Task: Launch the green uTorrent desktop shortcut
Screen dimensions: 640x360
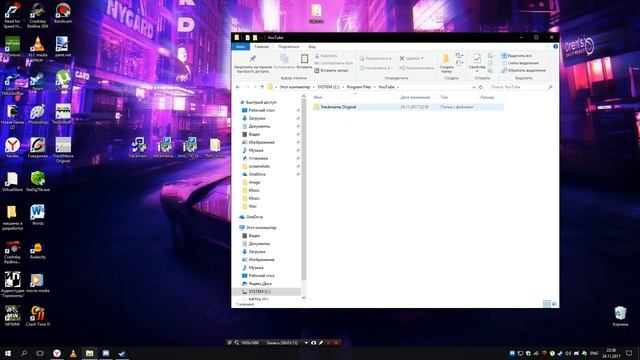Action: 63,78
